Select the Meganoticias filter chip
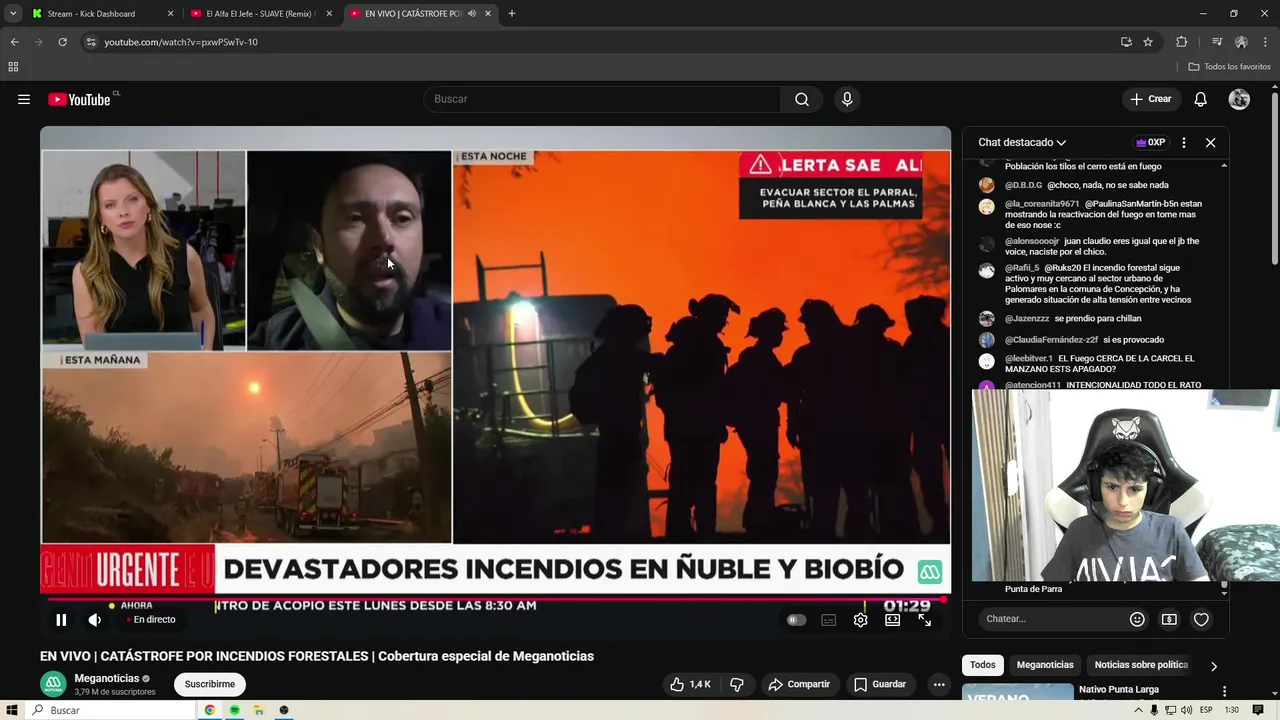1280x720 pixels. click(x=1045, y=665)
